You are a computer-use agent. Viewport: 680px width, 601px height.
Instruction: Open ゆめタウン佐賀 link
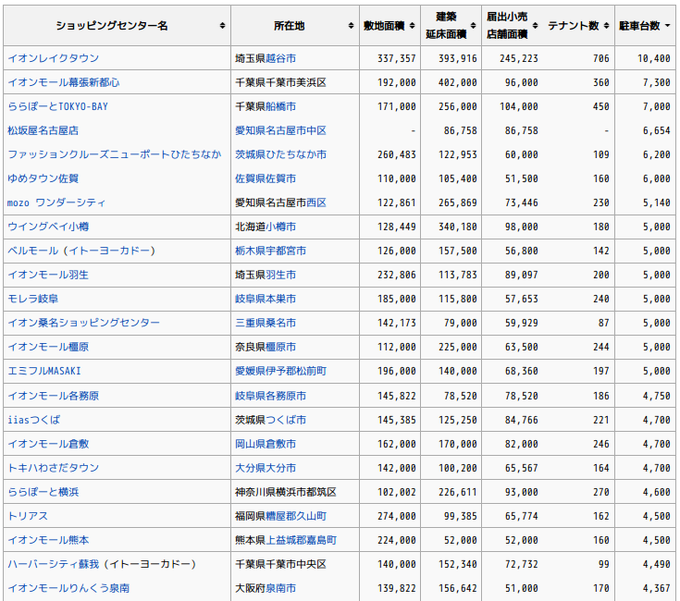[x=43, y=179]
